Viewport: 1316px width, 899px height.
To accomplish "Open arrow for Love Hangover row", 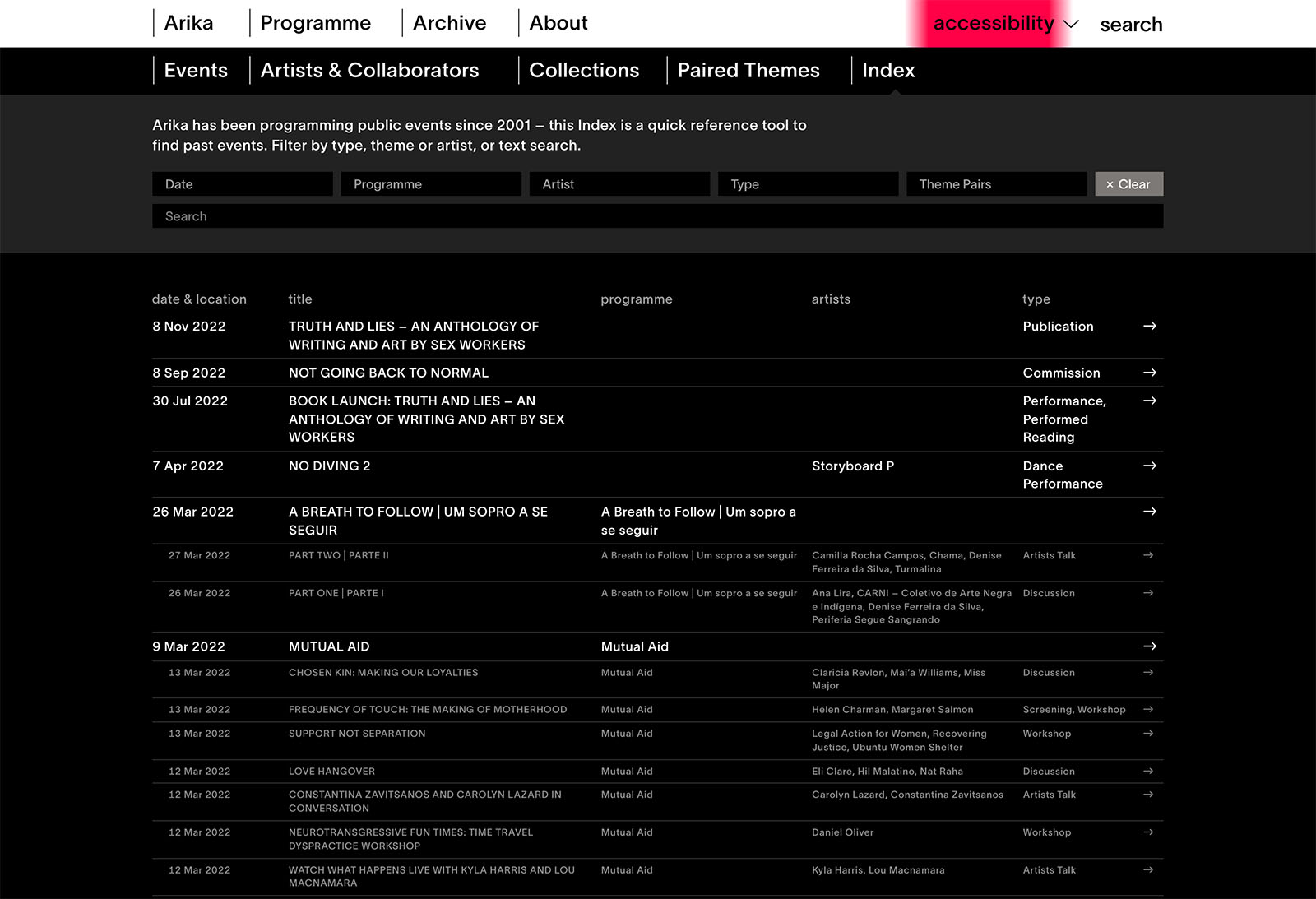I will [1148, 772].
